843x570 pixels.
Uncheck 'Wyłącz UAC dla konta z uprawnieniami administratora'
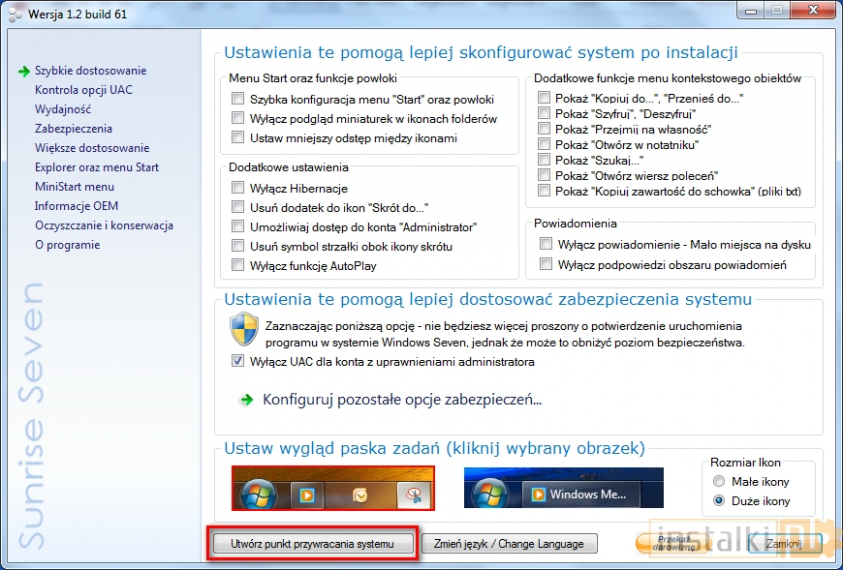[x=238, y=361]
